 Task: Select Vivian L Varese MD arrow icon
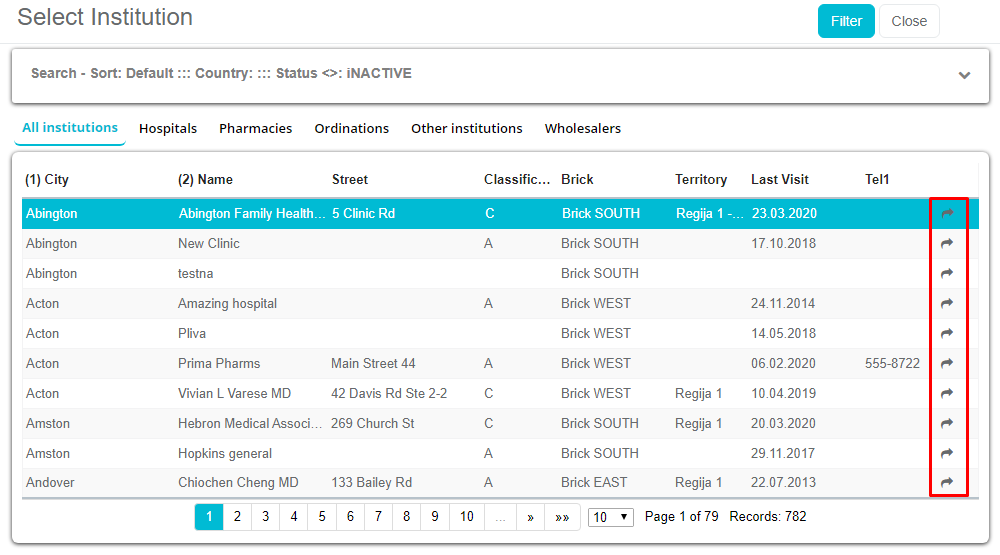pyautogui.click(x=947, y=393)
